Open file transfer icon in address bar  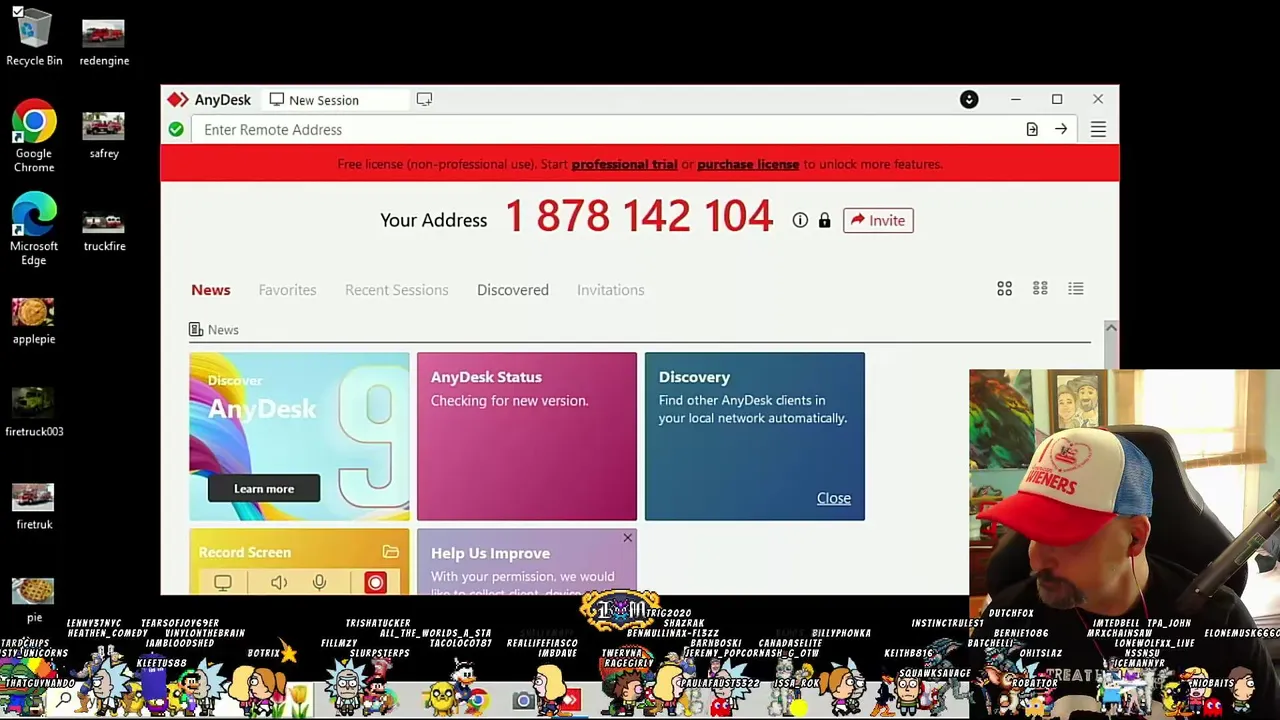[x=1032, y=130]
